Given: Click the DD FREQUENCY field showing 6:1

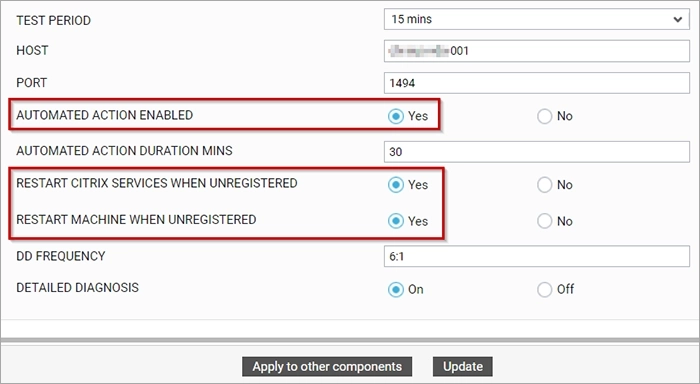Looking at the screenshot, I should pyautogui.click(x=537, y=256).
